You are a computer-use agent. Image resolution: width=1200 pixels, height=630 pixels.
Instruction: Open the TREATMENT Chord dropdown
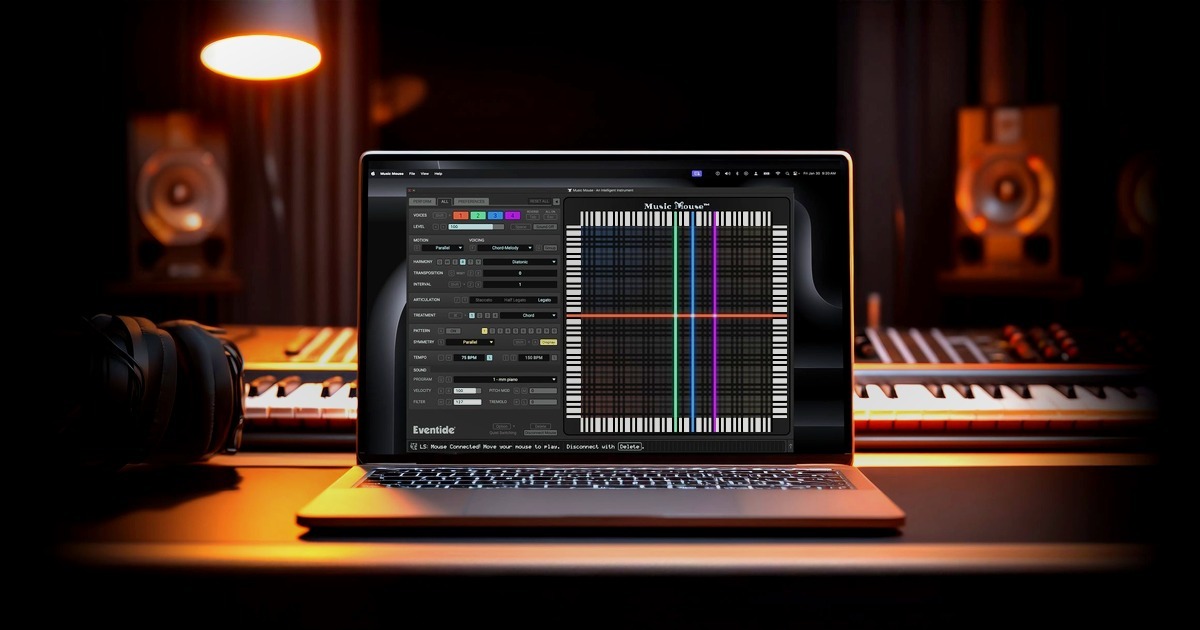[x=528, y=315]
